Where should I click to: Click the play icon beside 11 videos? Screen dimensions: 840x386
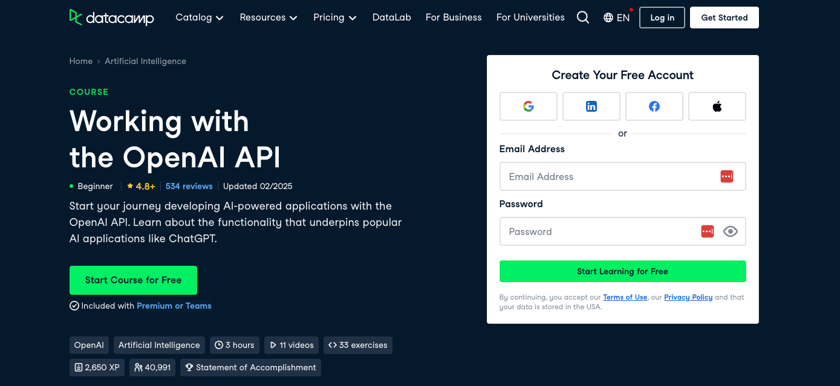click(x=273, y=345)
